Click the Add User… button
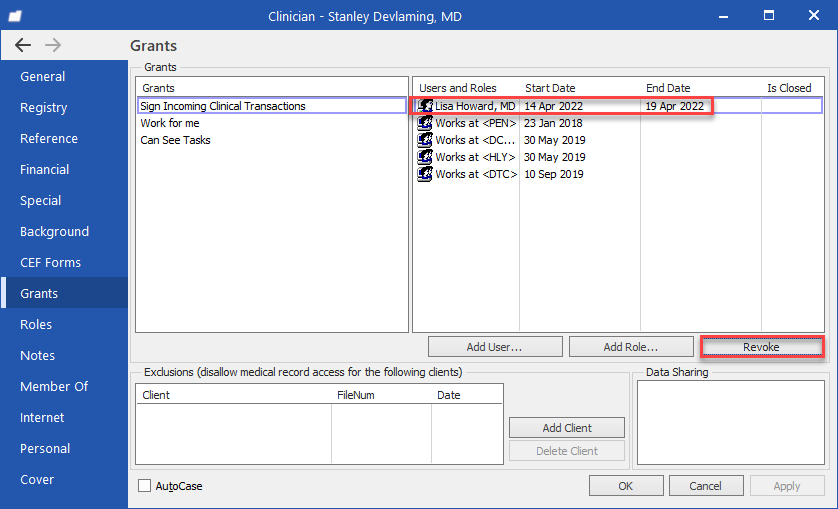This screenshot has width=838, height=509. pyautogui.click(x=495, y=347)
